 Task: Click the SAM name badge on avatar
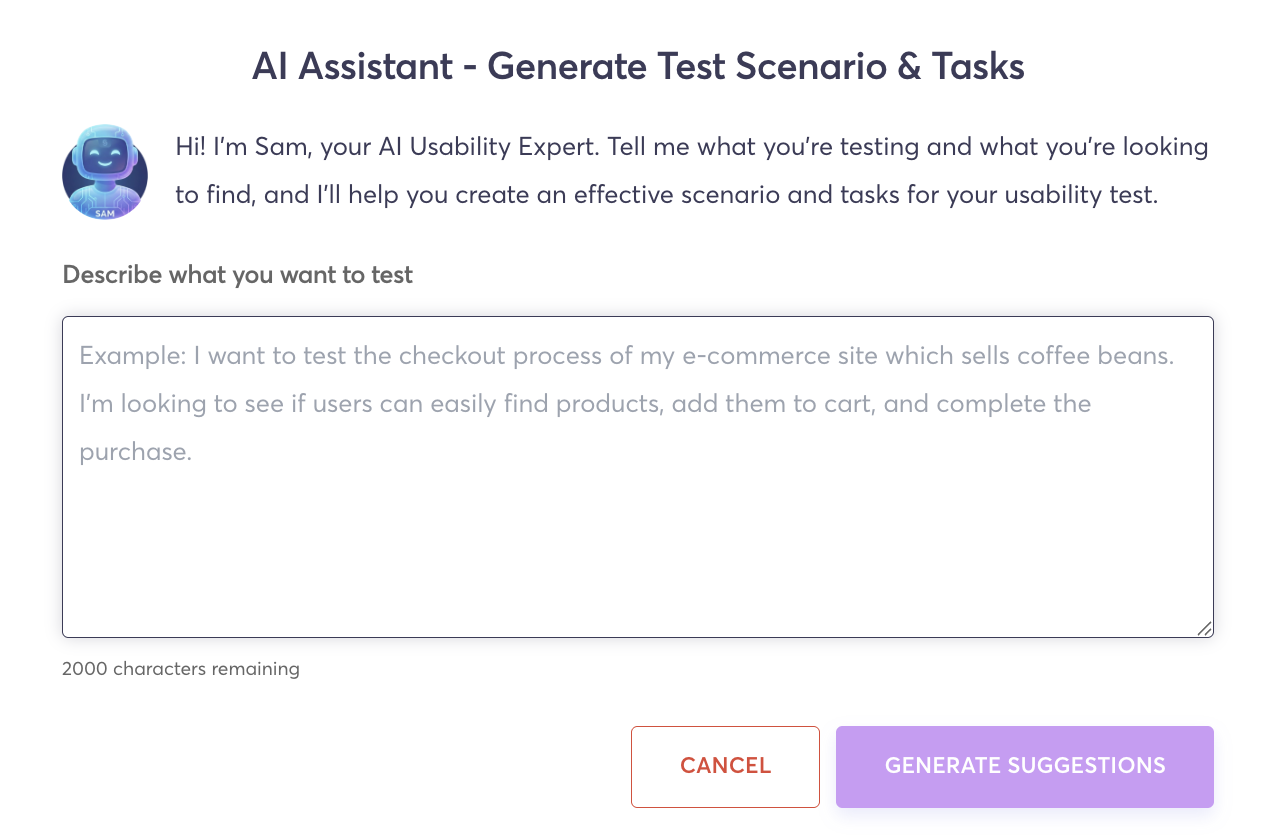[x=105, y=212]
